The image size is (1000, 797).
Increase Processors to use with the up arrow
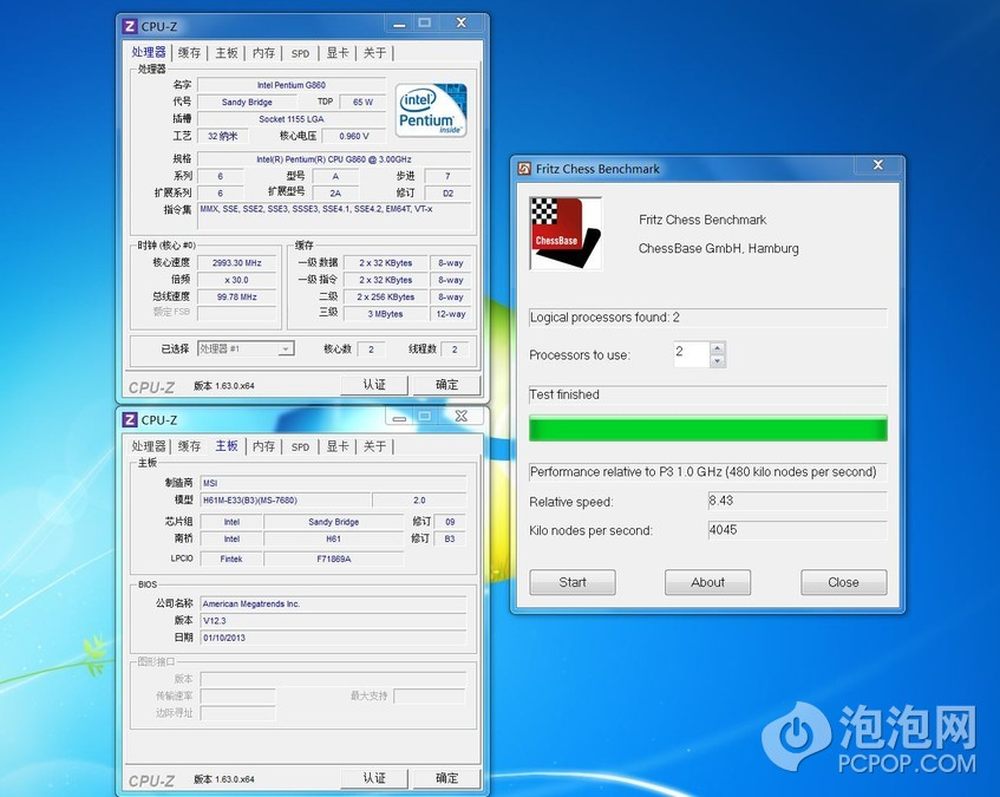[717, 348]
